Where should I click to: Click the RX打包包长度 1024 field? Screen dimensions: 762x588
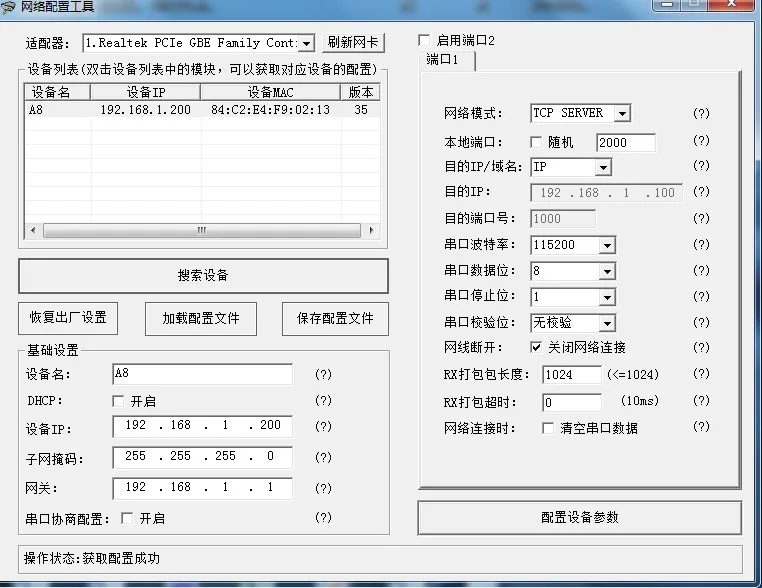coord(572,375)
